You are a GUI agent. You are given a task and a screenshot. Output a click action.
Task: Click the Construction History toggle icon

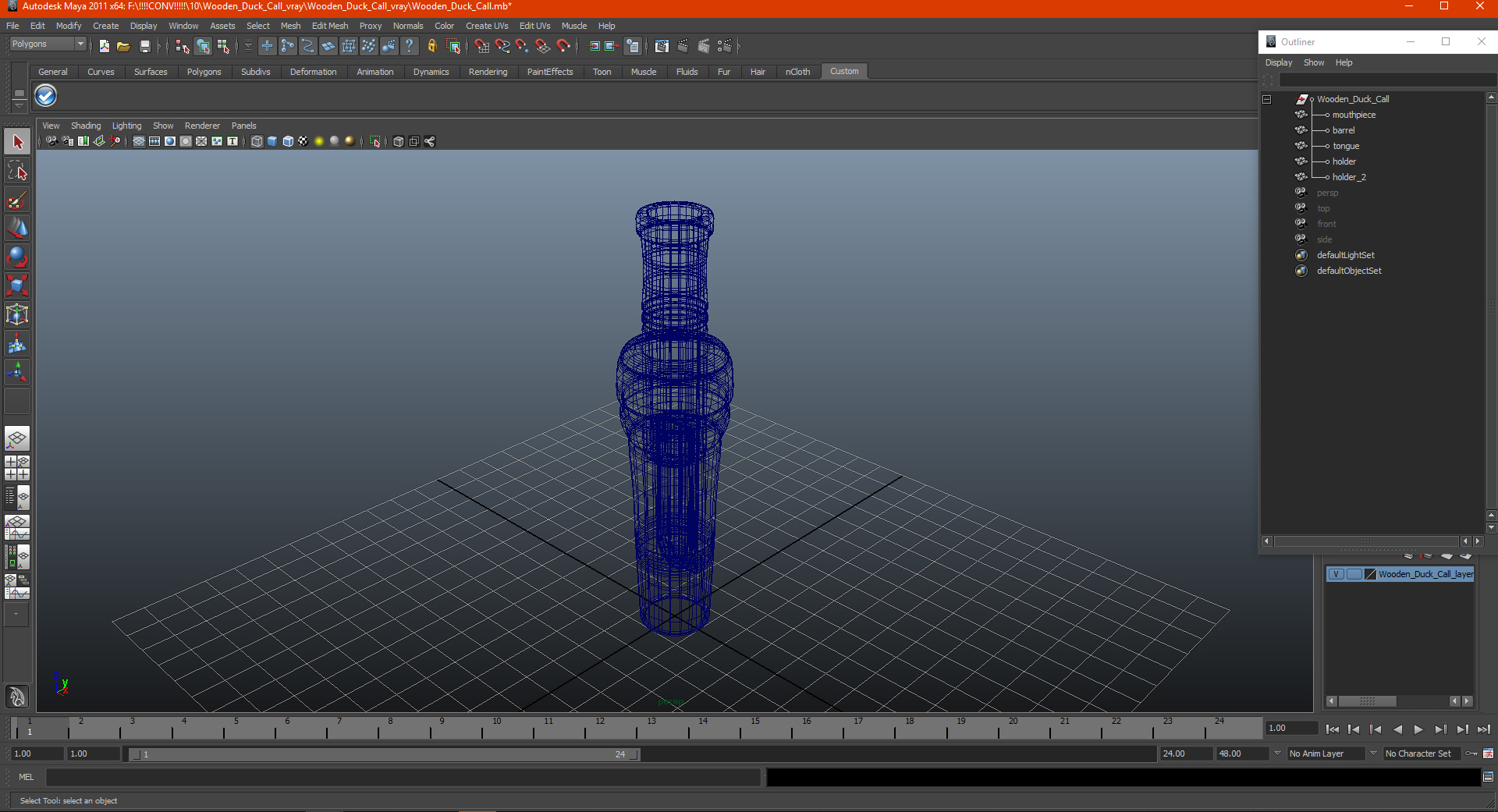pos(633,47)
